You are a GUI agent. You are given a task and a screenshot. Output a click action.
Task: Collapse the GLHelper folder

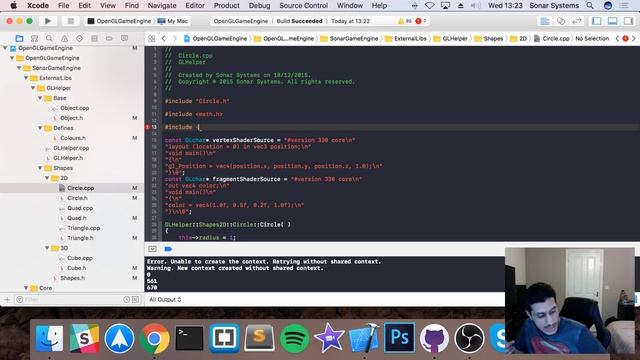tap(33, 88)
